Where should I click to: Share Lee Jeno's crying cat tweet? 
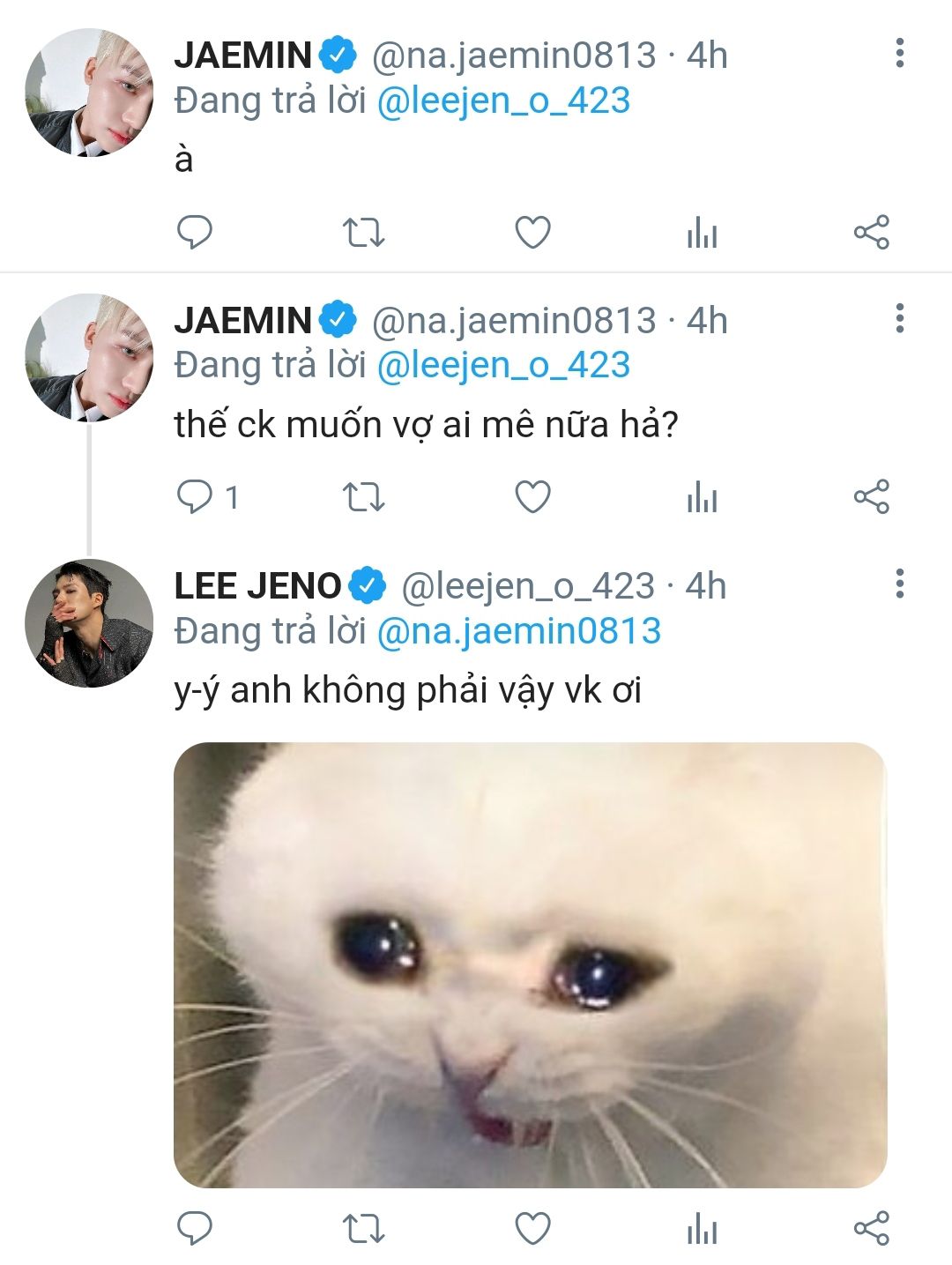click(x=871, y=1228)
